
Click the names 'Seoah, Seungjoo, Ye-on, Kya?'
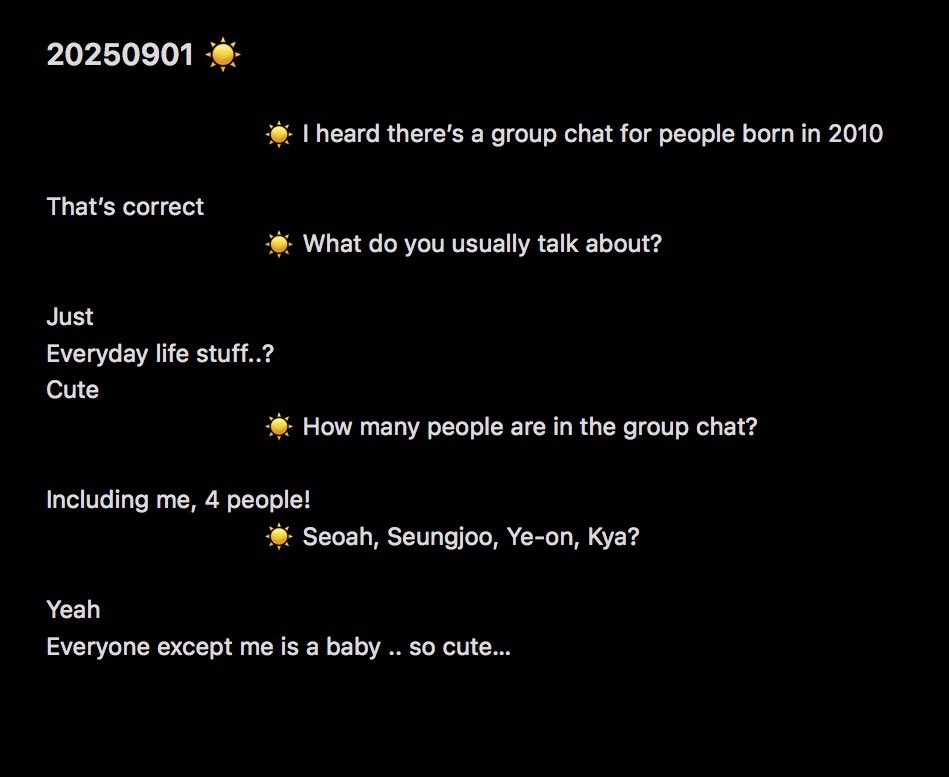(x=471, y=537)
